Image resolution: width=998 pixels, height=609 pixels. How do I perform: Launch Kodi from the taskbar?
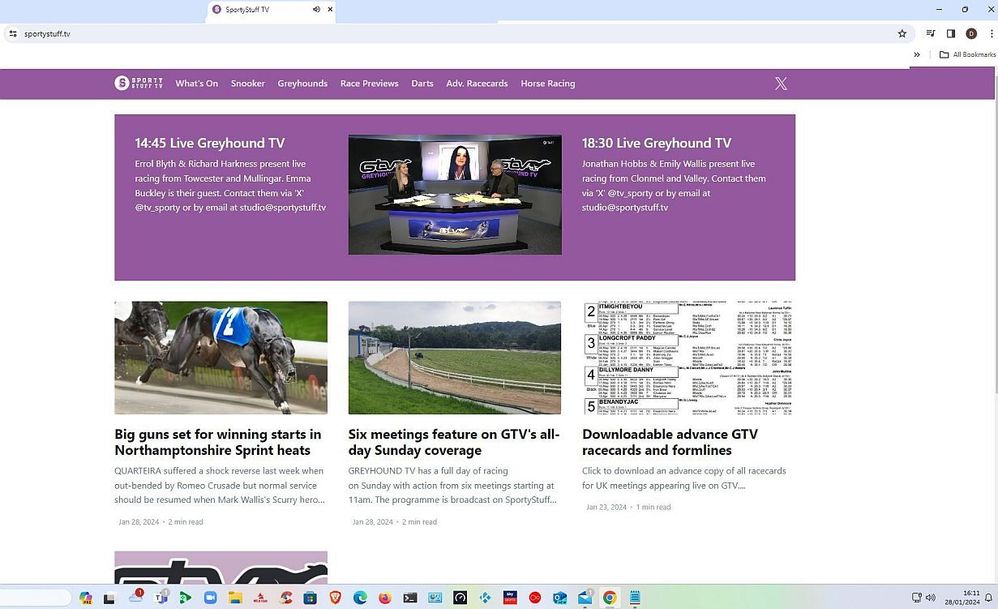click(x=485, y=598)
